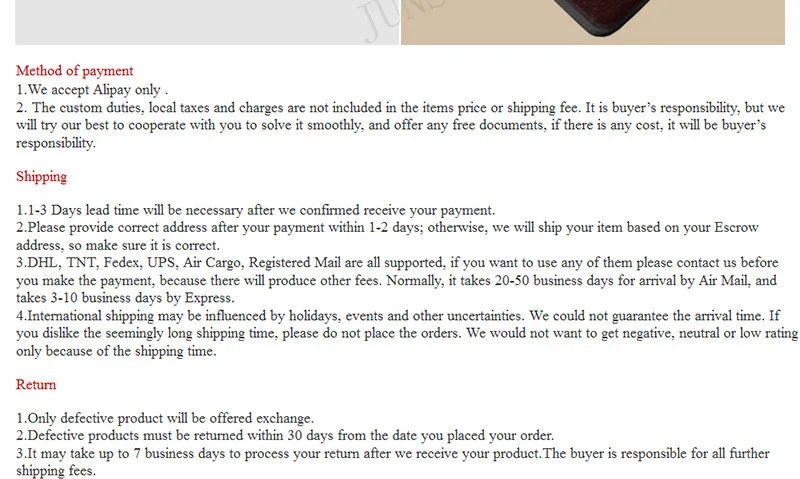Click the word "Alipay" in payment text

pos(112,90)
